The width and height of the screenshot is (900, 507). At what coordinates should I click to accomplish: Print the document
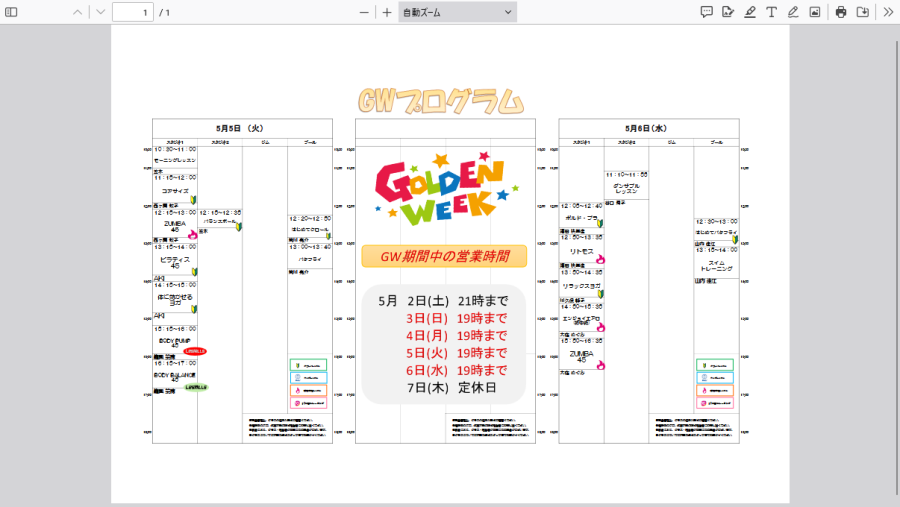pyautogui.click(x=841, y=12)
